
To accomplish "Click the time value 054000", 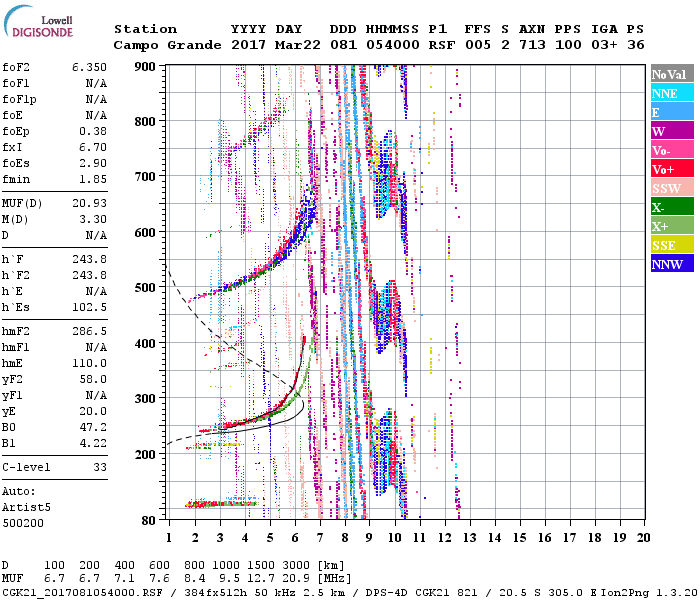I will pyautogui.click(x=392, y=45).
